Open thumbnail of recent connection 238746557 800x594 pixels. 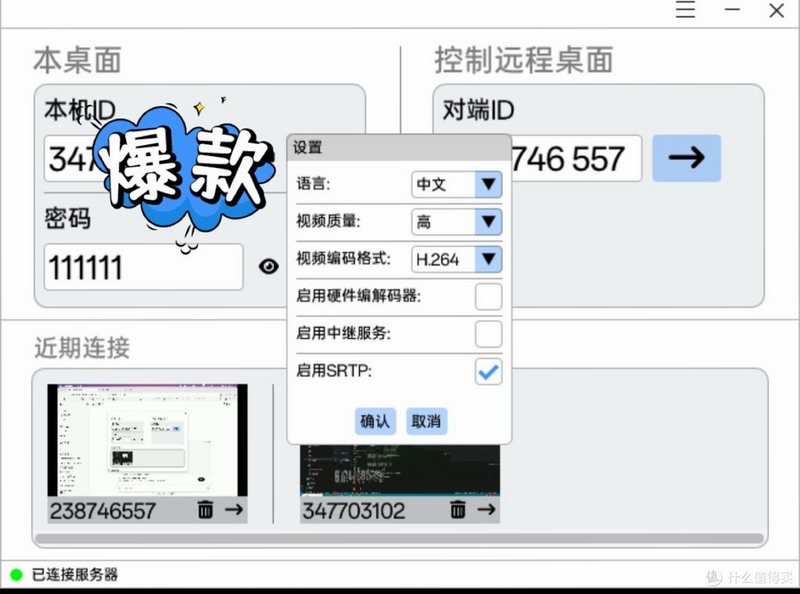pyautogui.click(x=147, y=440)
